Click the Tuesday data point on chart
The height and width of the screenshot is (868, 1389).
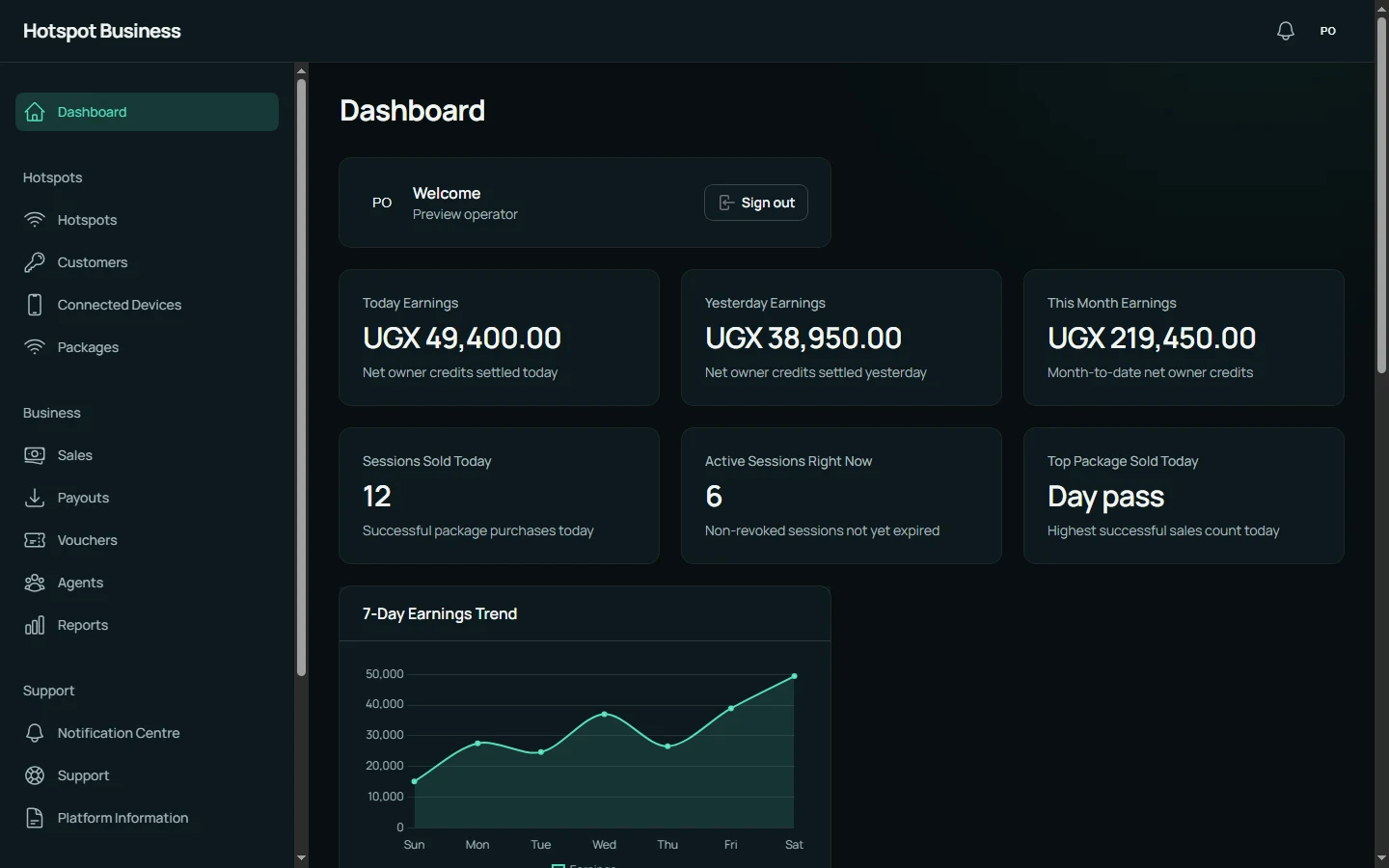[541, 752]
